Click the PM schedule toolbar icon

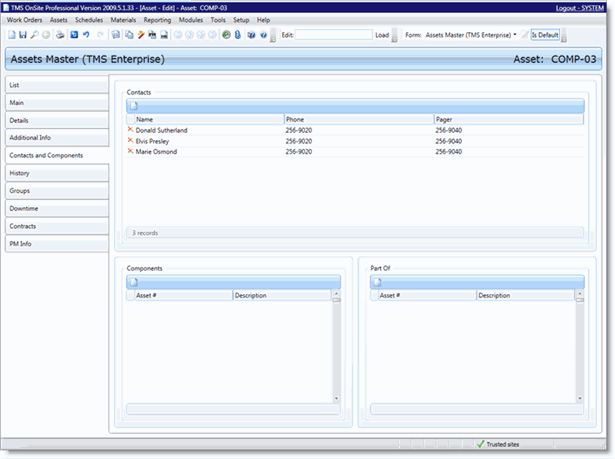point(152,35)
